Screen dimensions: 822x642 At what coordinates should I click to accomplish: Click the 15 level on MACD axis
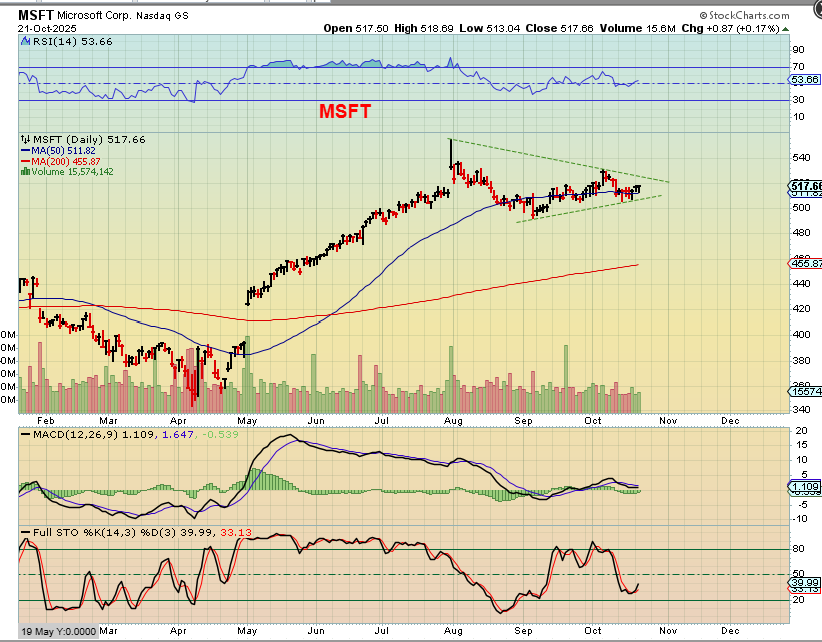click(x=802, y=445)
